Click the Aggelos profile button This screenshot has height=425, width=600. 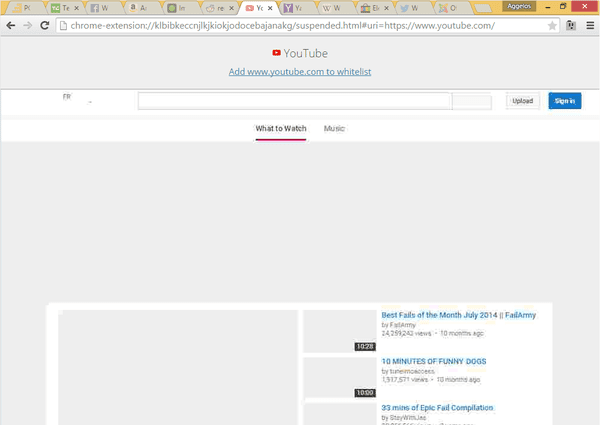click(x=519, y=6)
